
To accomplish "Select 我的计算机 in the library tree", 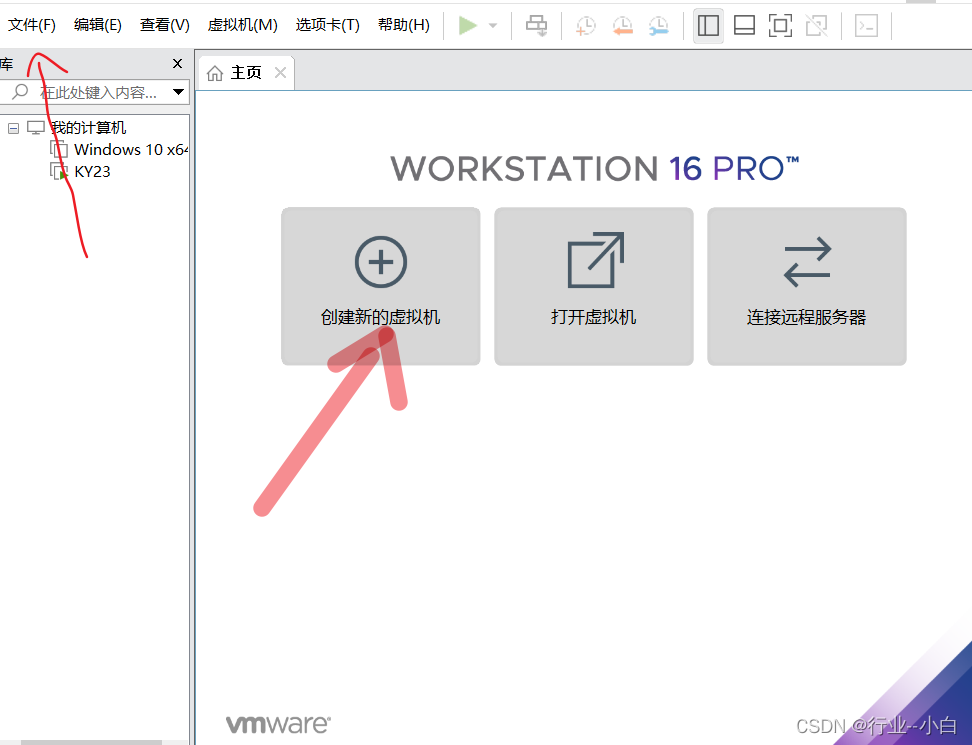I will click(x=89, y=128).
